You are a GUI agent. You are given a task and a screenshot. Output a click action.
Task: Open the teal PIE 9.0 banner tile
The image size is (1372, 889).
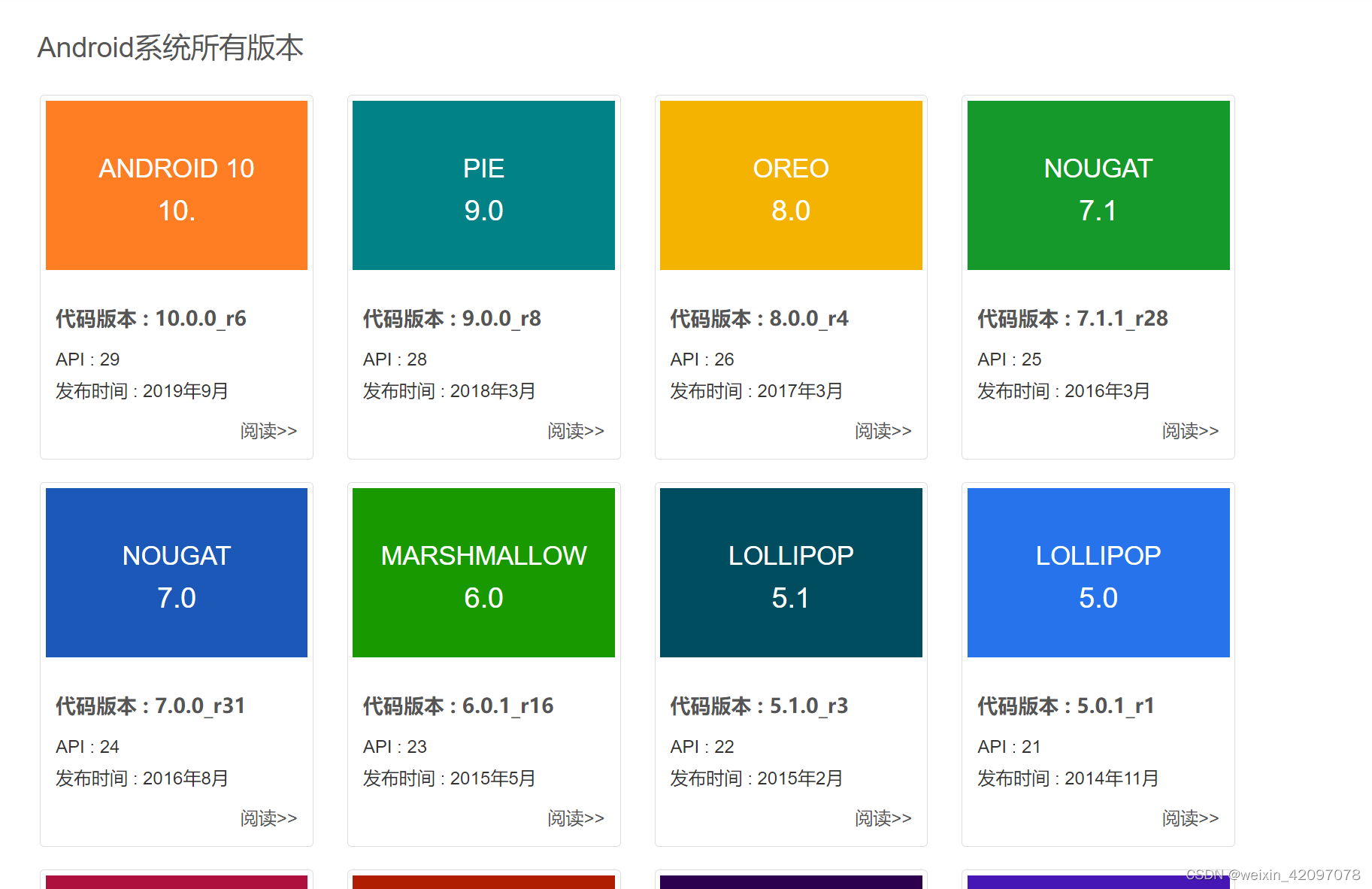483,185
